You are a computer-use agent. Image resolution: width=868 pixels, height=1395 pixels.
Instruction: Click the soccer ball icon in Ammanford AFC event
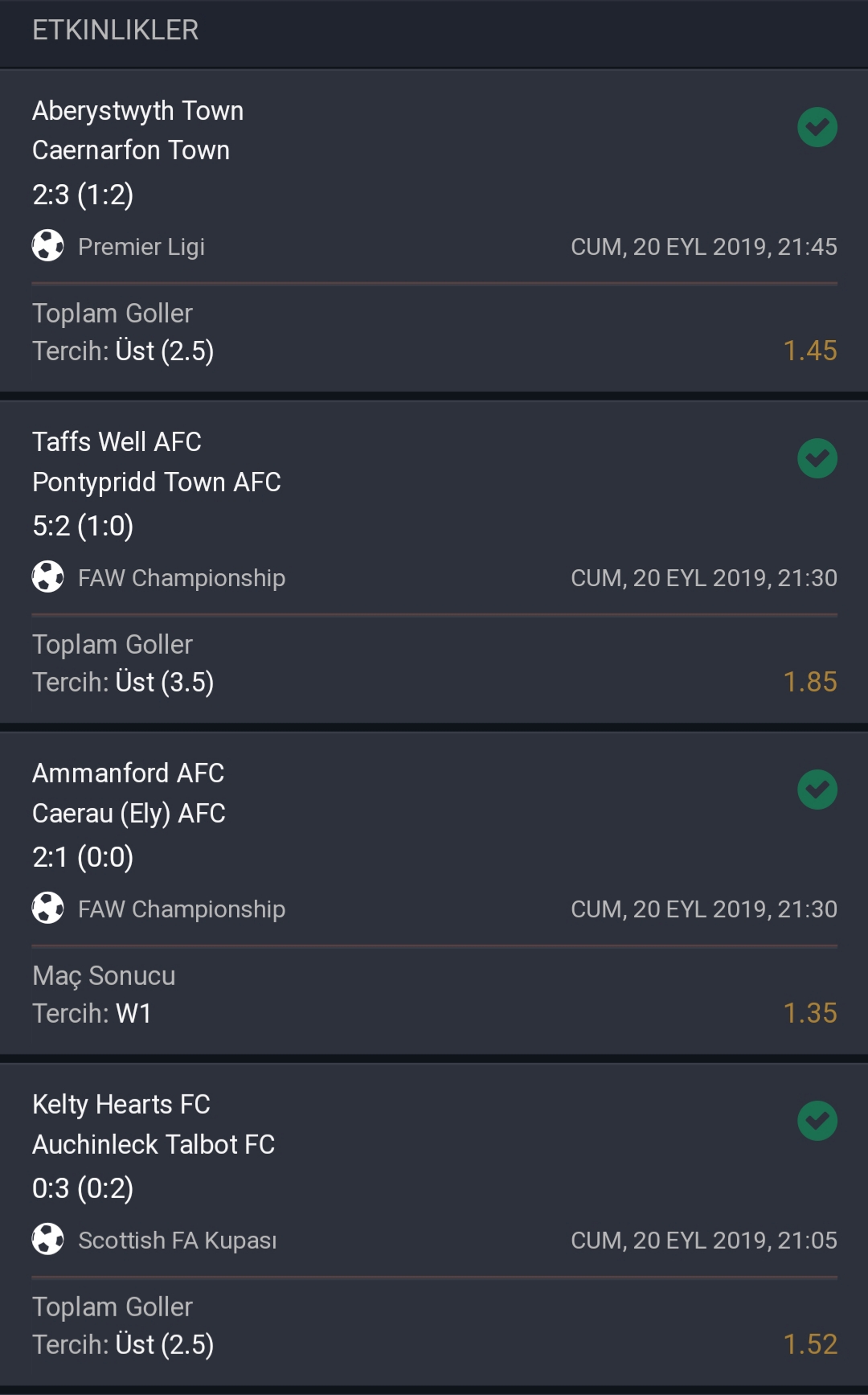[x=48, y=909]
